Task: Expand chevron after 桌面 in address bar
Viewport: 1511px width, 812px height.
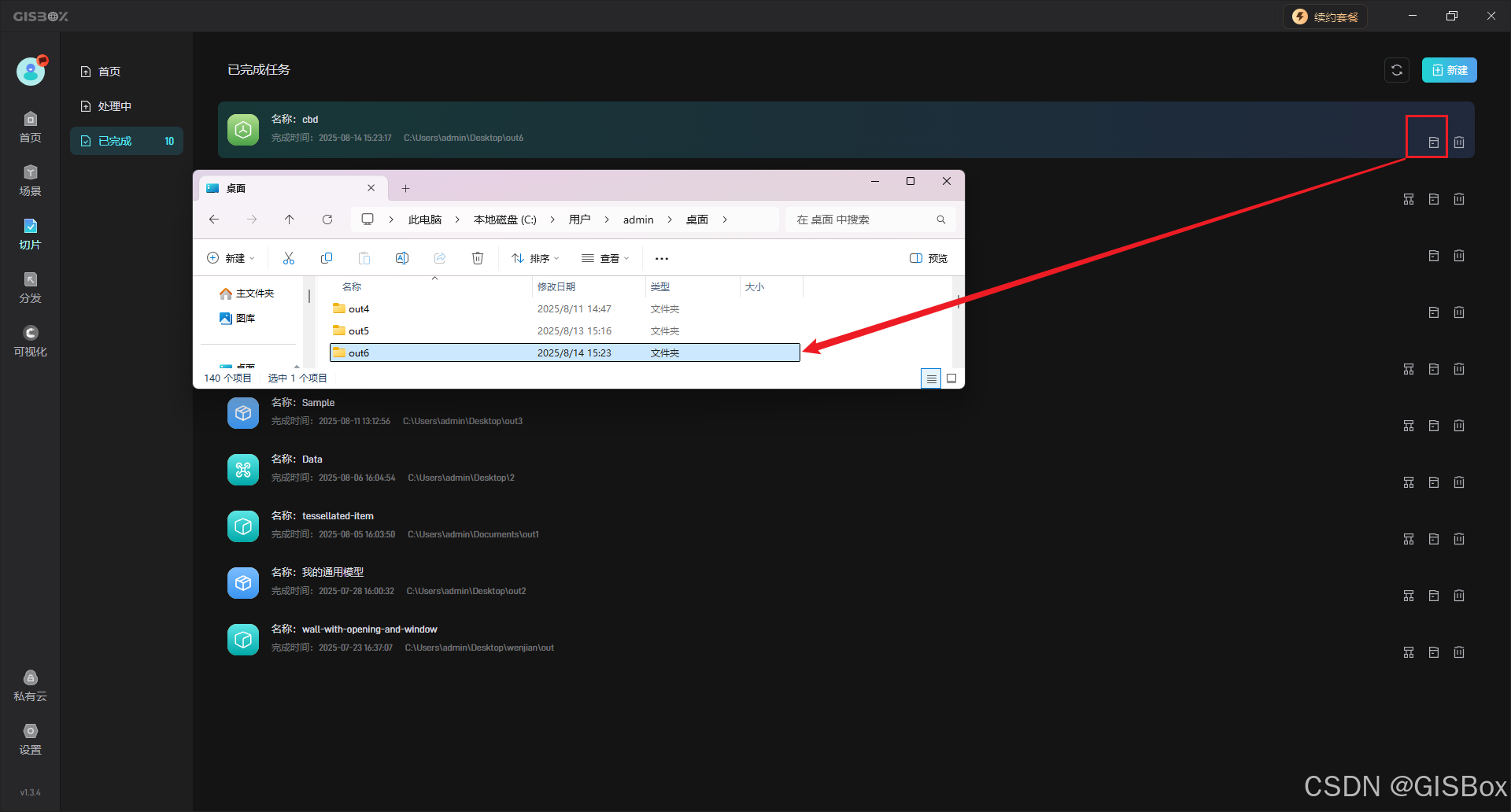Action: [x=725, y=220]
